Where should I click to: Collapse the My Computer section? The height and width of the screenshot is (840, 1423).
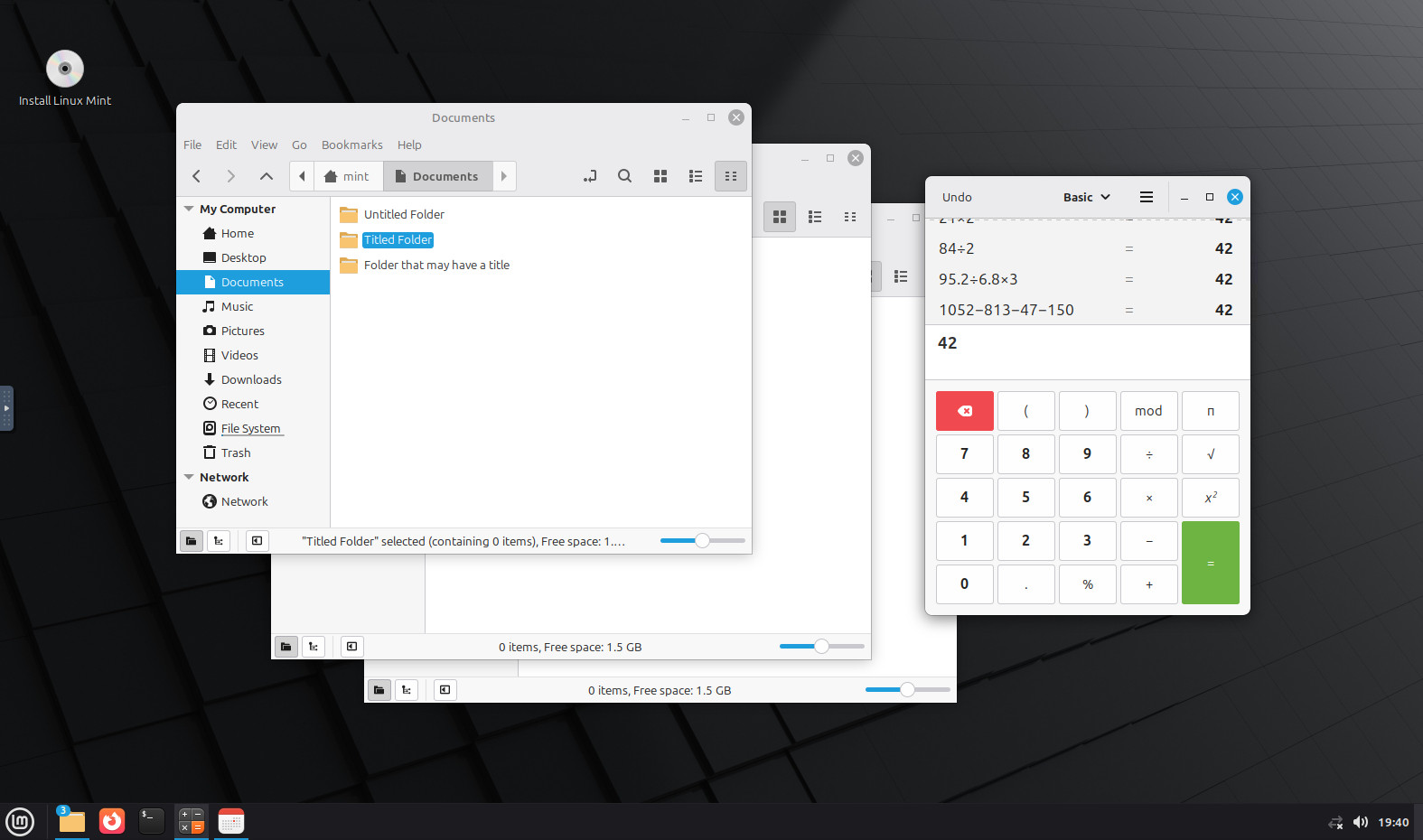point(189,209)
